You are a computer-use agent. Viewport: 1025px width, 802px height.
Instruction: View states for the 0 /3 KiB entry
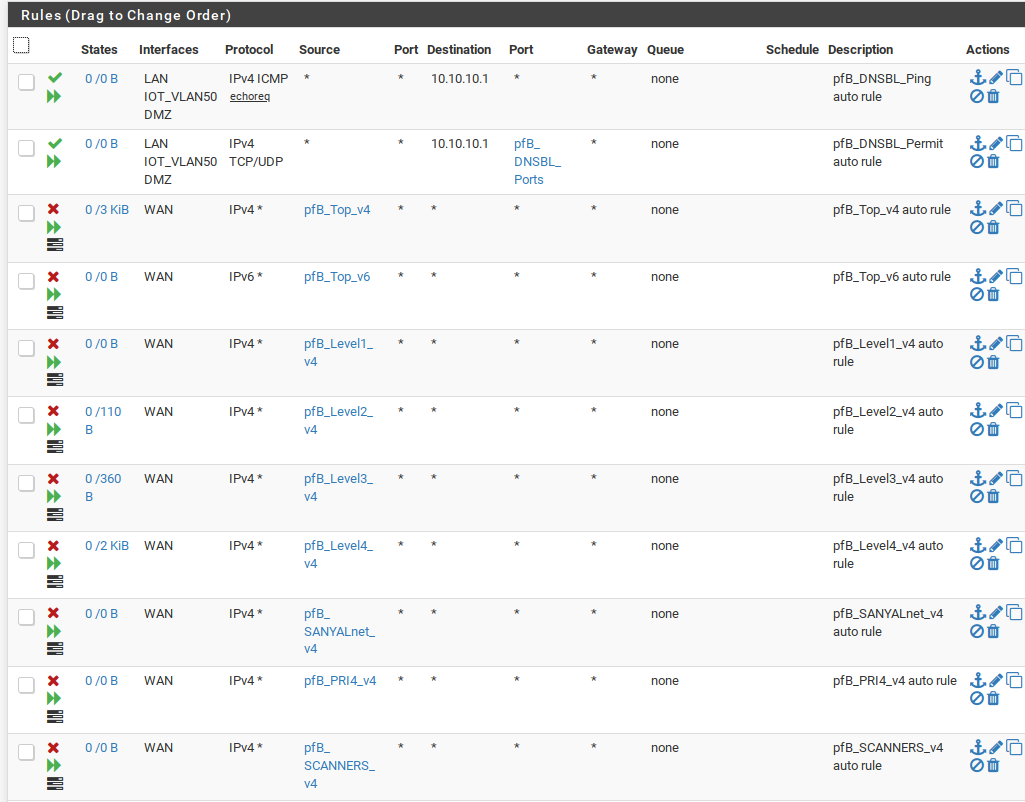pos(106,210)
